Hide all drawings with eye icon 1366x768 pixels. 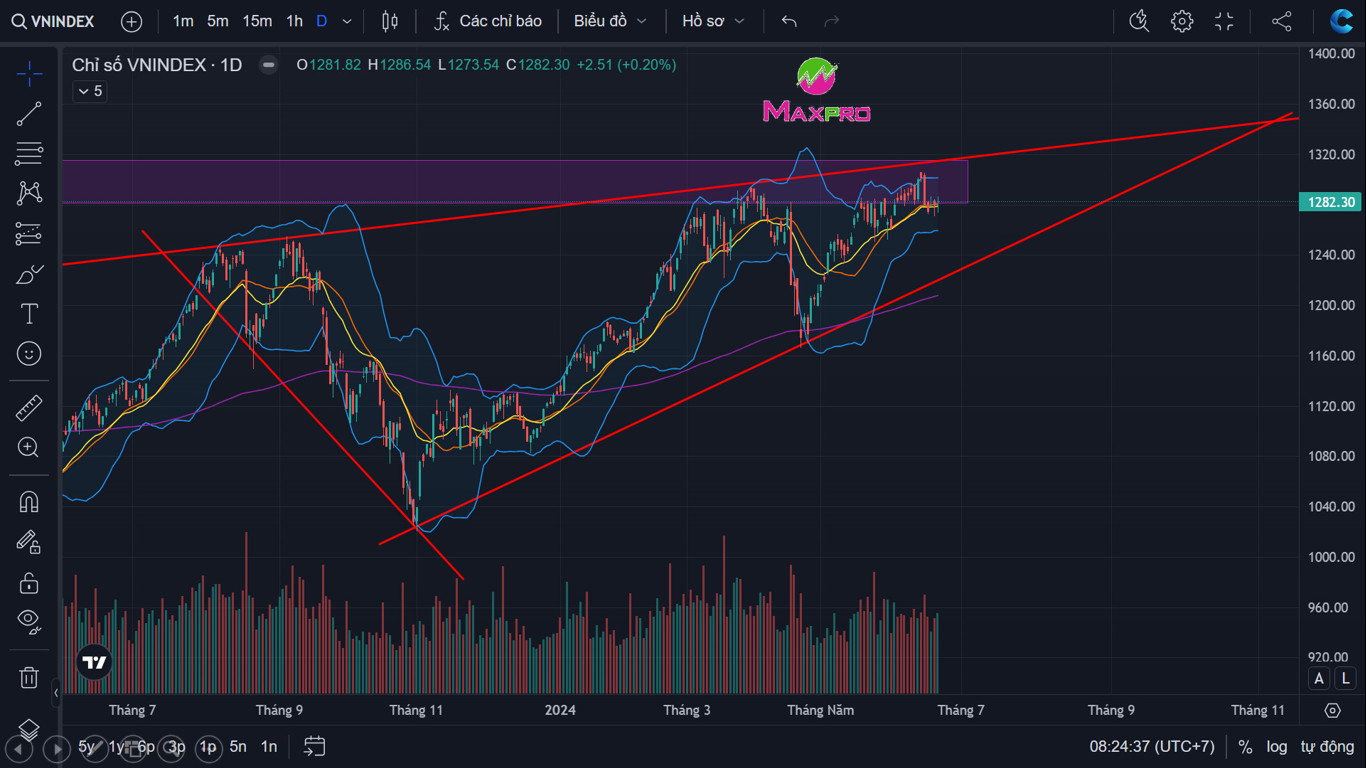pos(29,622)
